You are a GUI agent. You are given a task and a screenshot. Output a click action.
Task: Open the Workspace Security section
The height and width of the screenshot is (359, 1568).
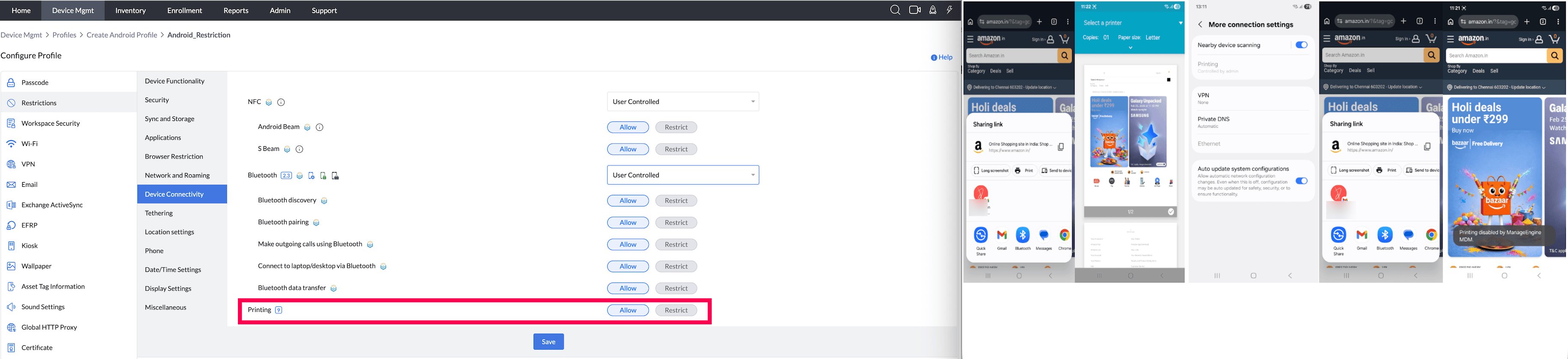point(68,124)
